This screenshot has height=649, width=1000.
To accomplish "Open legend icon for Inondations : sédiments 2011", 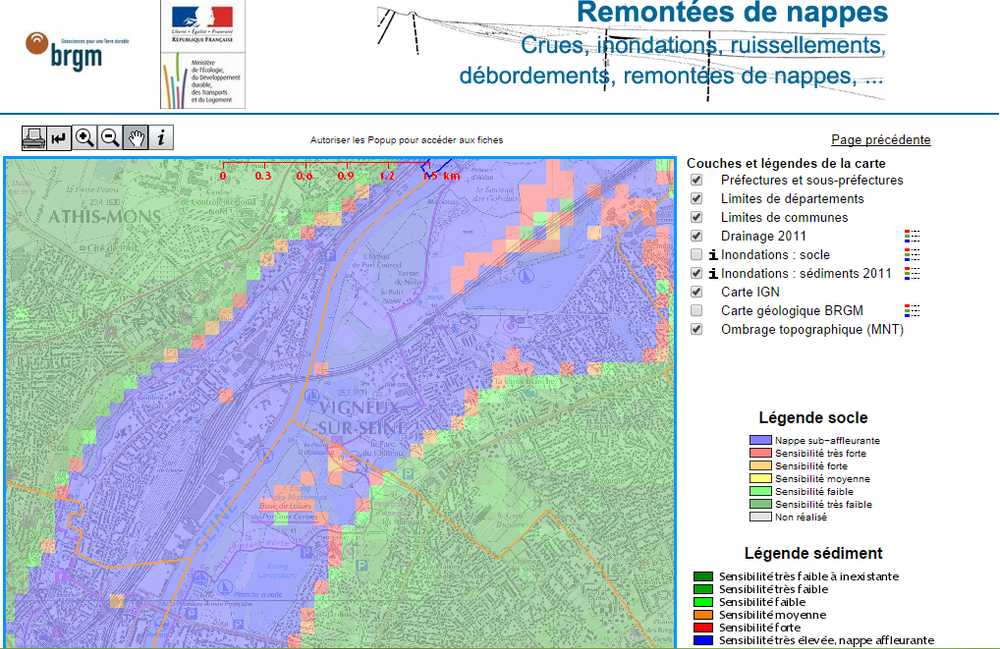I will [914, 272].
